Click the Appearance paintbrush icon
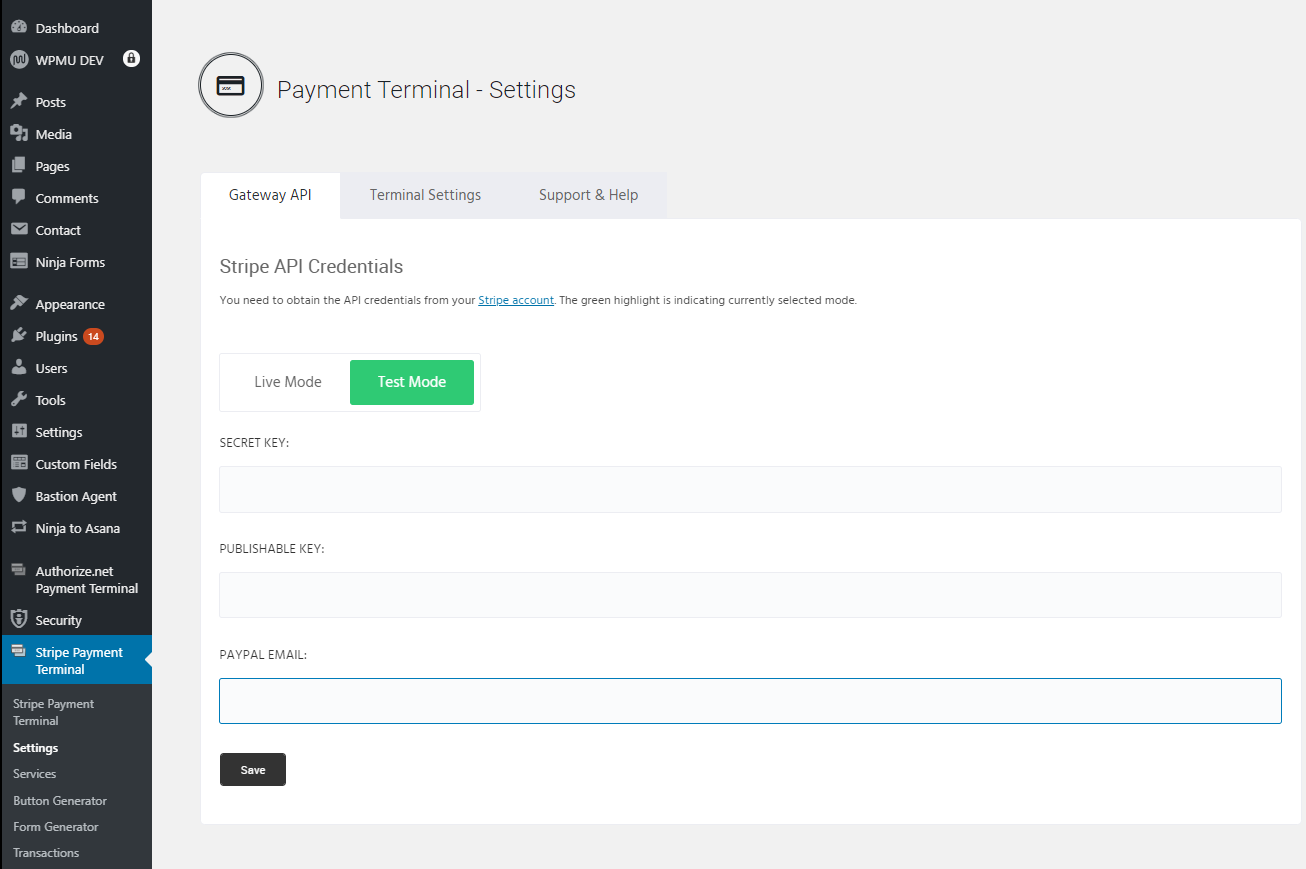The height and width of the screenshot is (869, 1306). pos(18,304)
